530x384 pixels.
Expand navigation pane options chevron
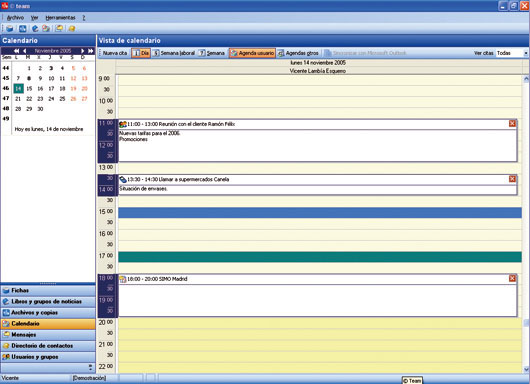click(x=90, y=367)
